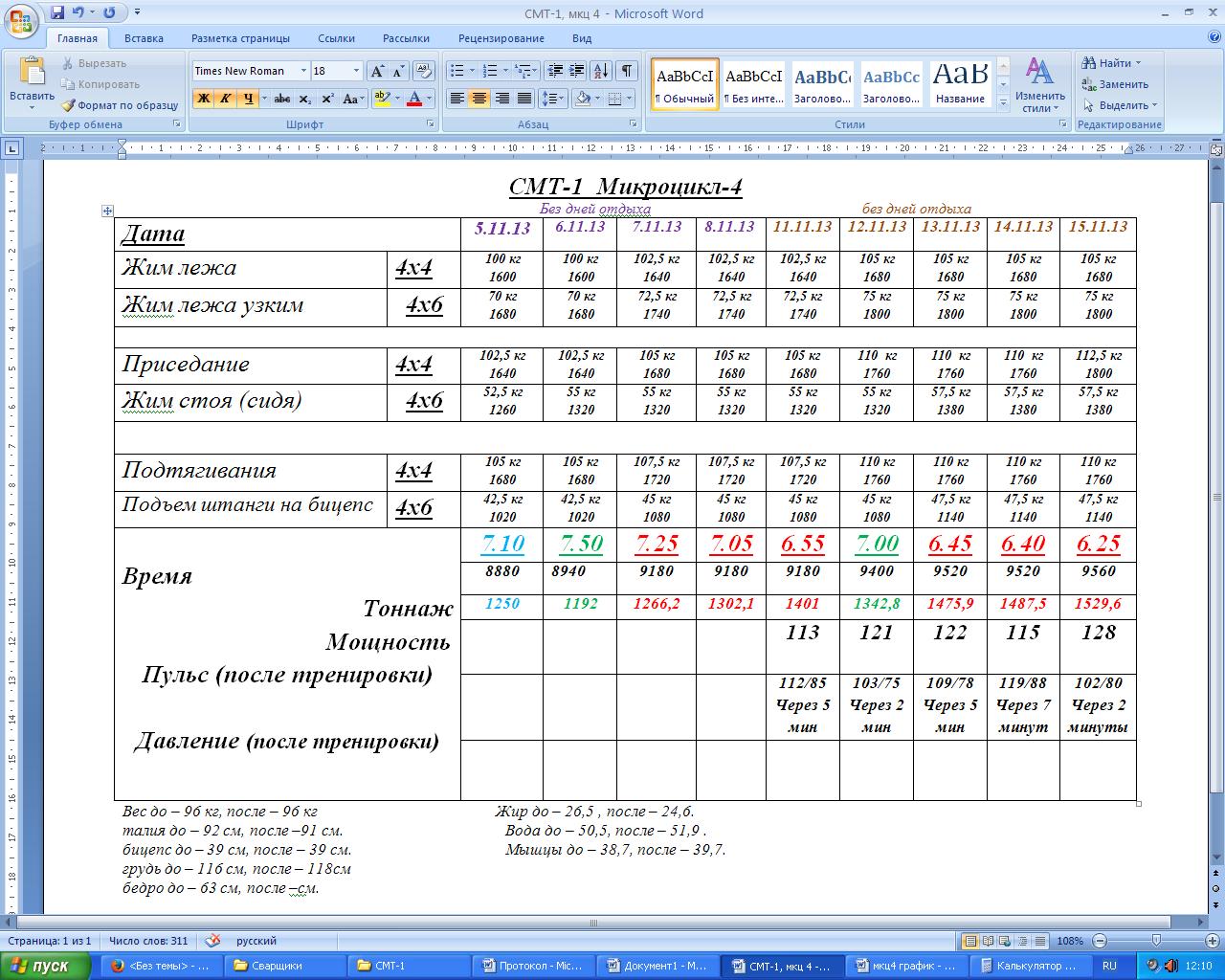The image size is (1225, 980).
Task: Click the Save icon in quick access toolbar
Action: (57, 13)
